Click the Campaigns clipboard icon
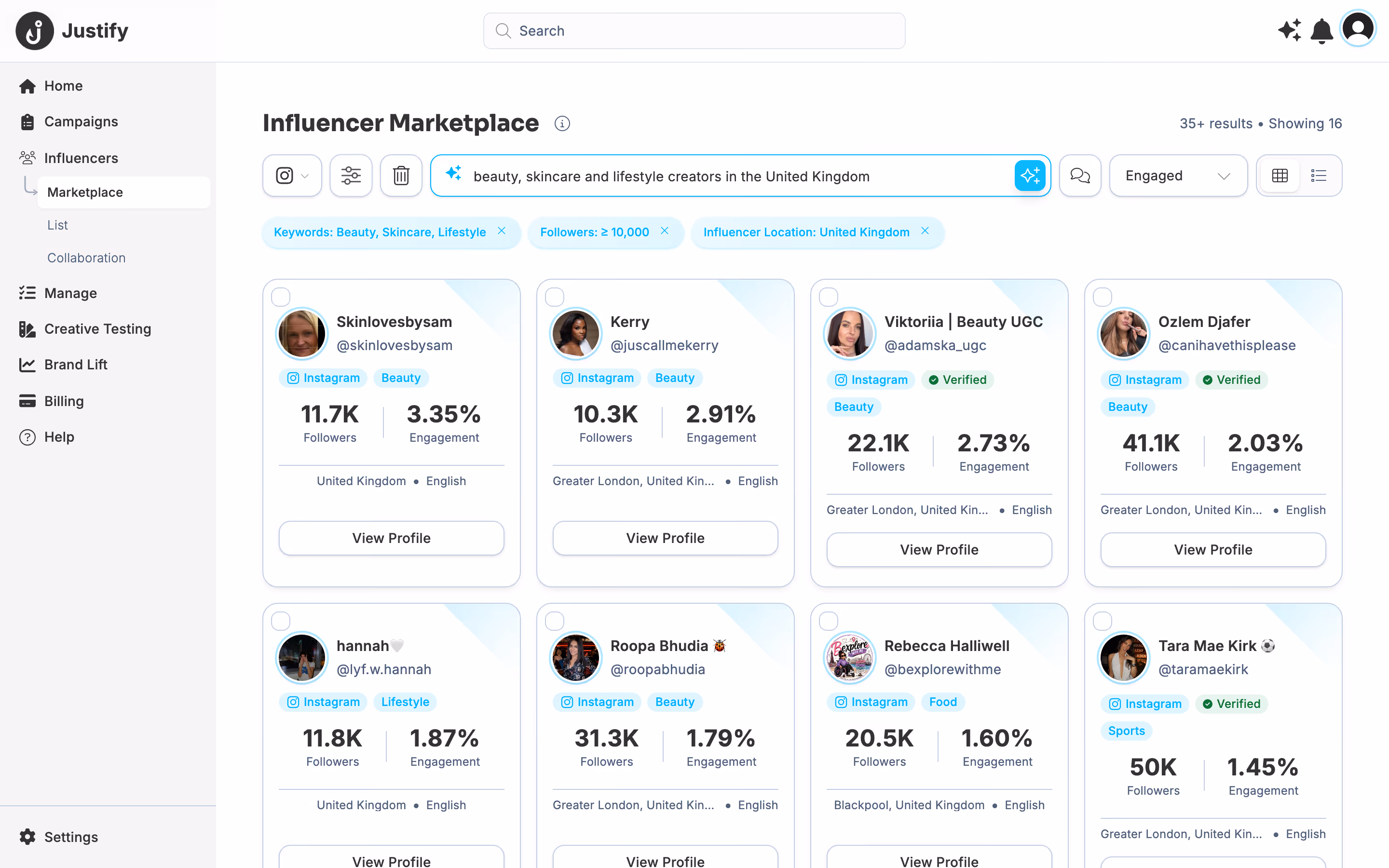The image size is (1389, 868). (27, 122)
